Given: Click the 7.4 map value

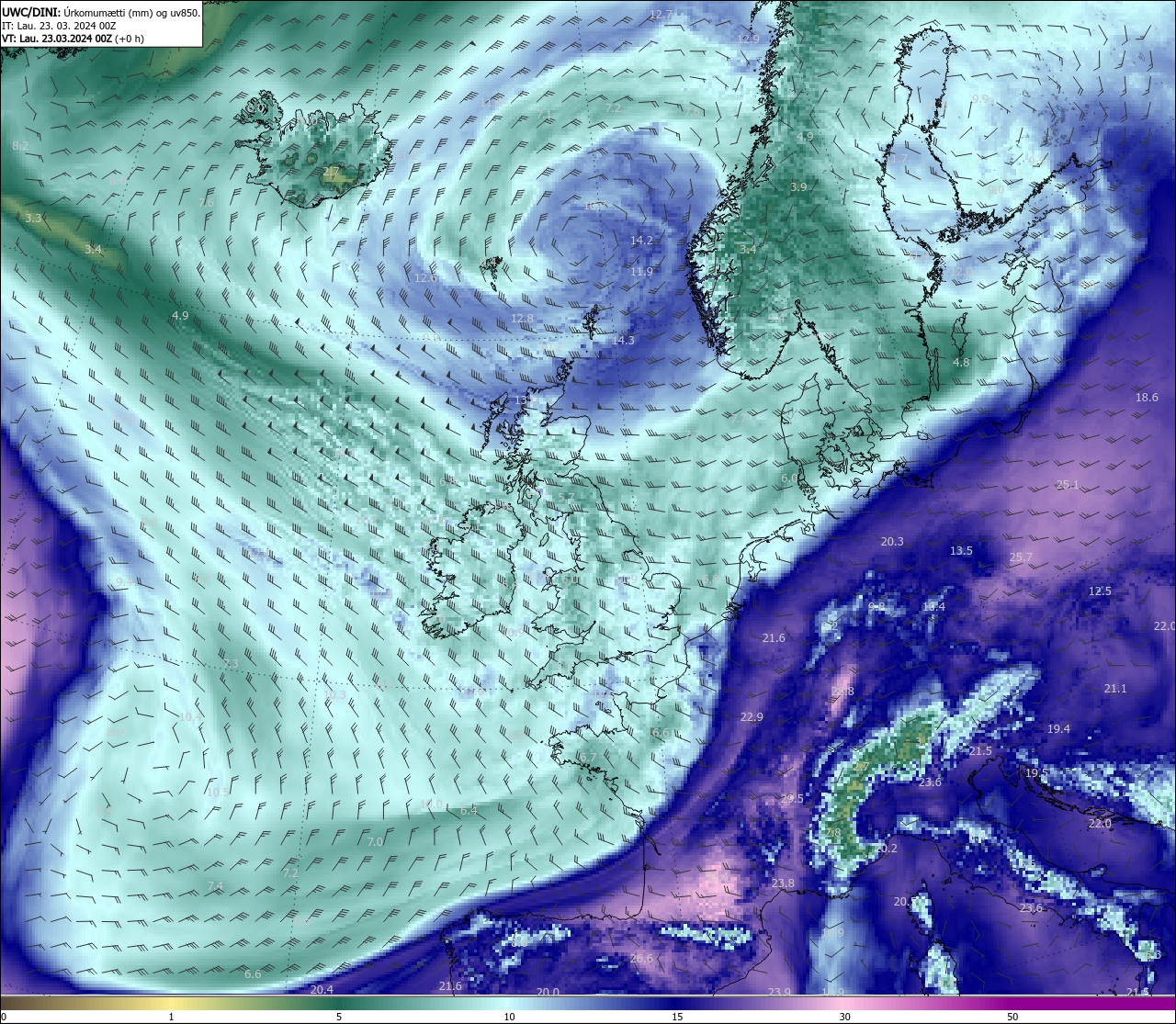Looking at the screenshot, I should click(x=215, y=885).
